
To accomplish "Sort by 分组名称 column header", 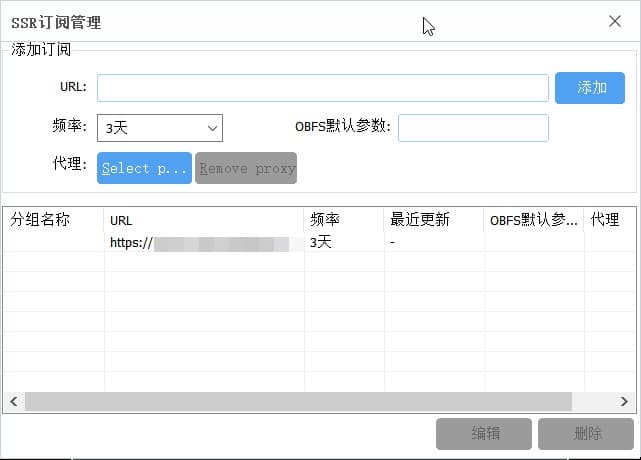I will tap(52, 220).
